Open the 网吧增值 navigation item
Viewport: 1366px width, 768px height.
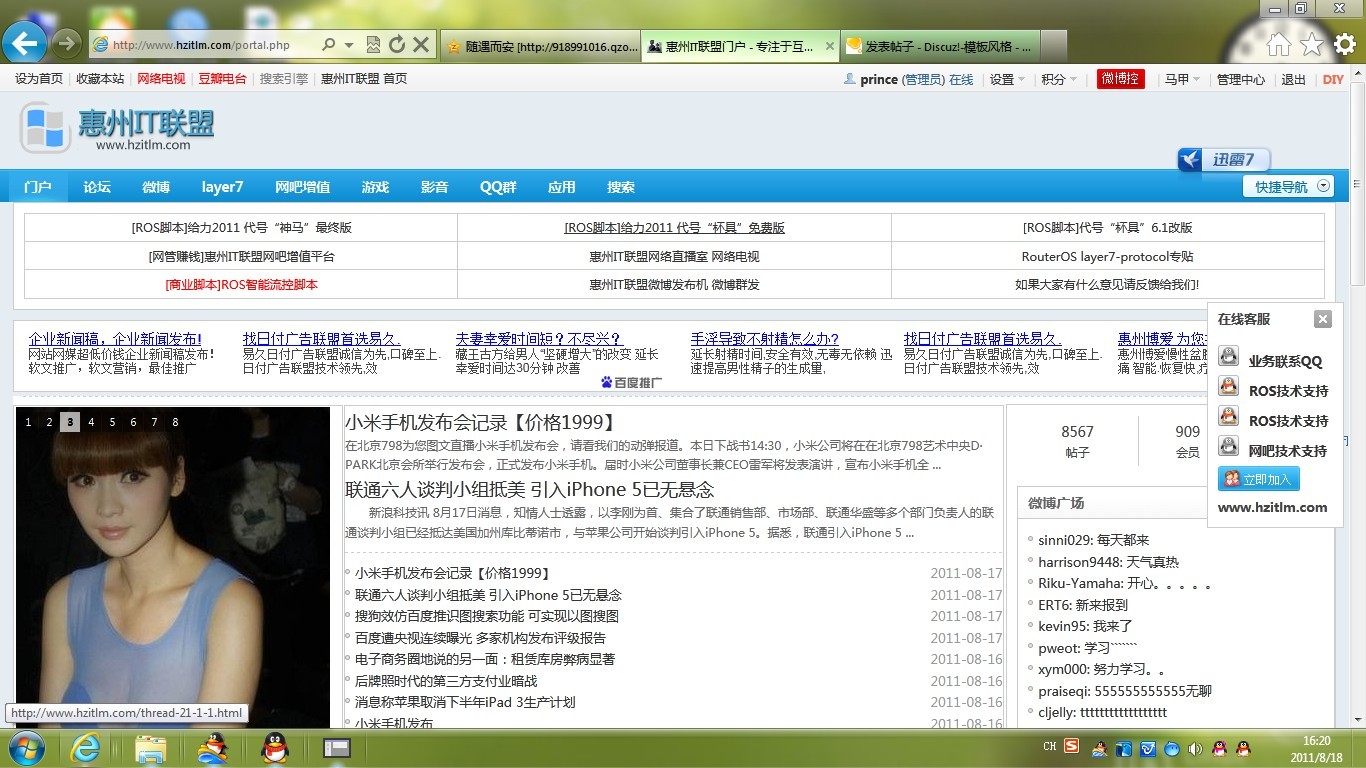303,187
